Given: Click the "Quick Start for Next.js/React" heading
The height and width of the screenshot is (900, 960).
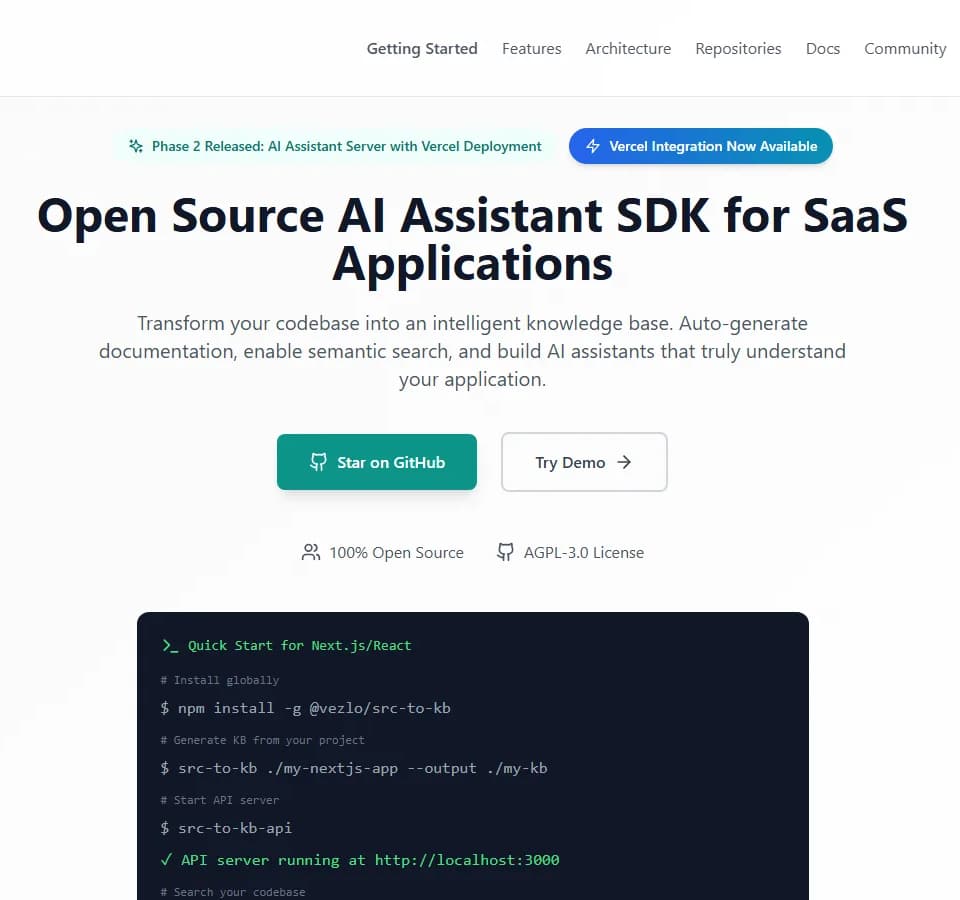Looking at the screenshot, I should coord(299,646).
